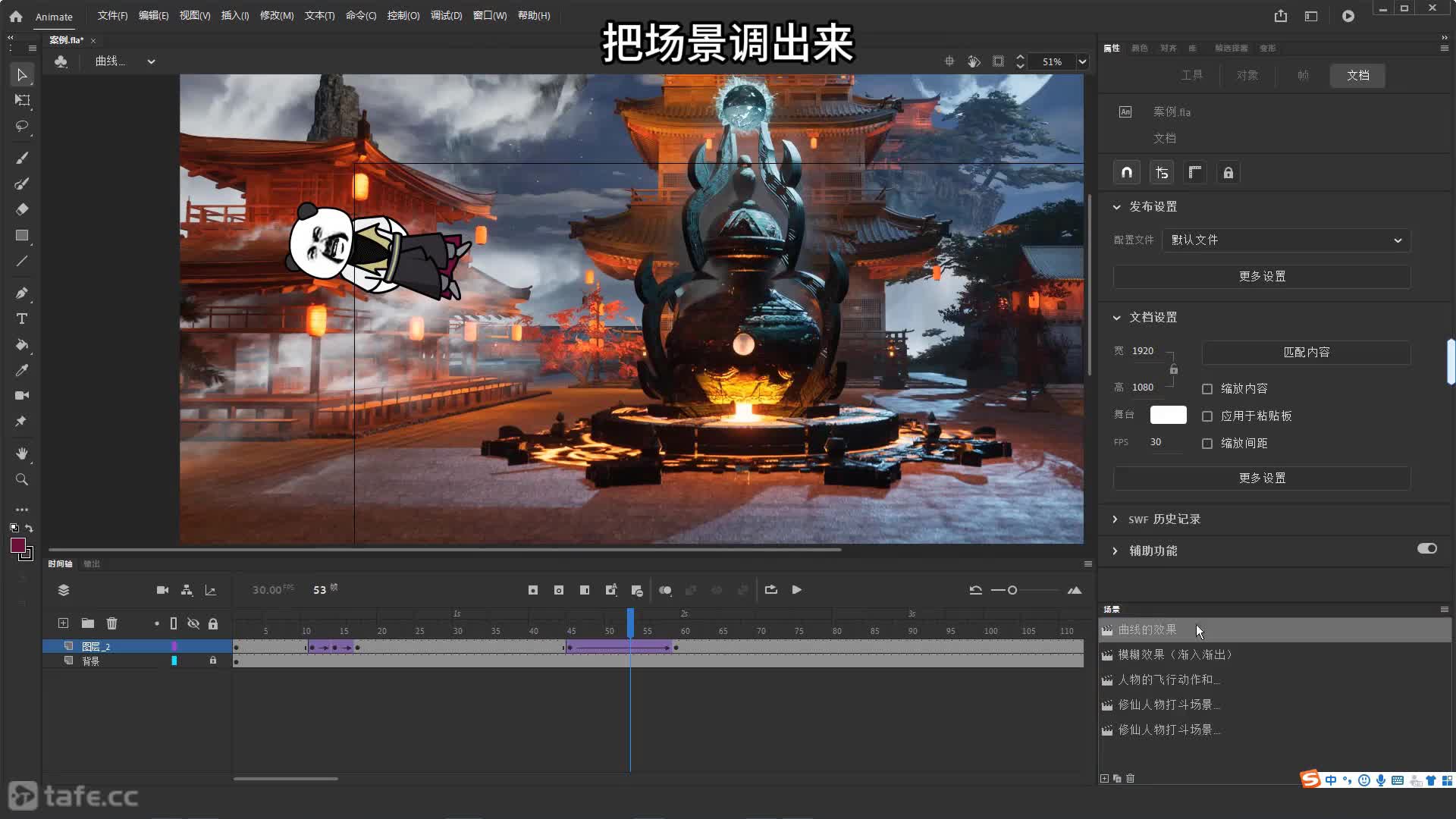Select the Pen tool

[x=21, y=293]
